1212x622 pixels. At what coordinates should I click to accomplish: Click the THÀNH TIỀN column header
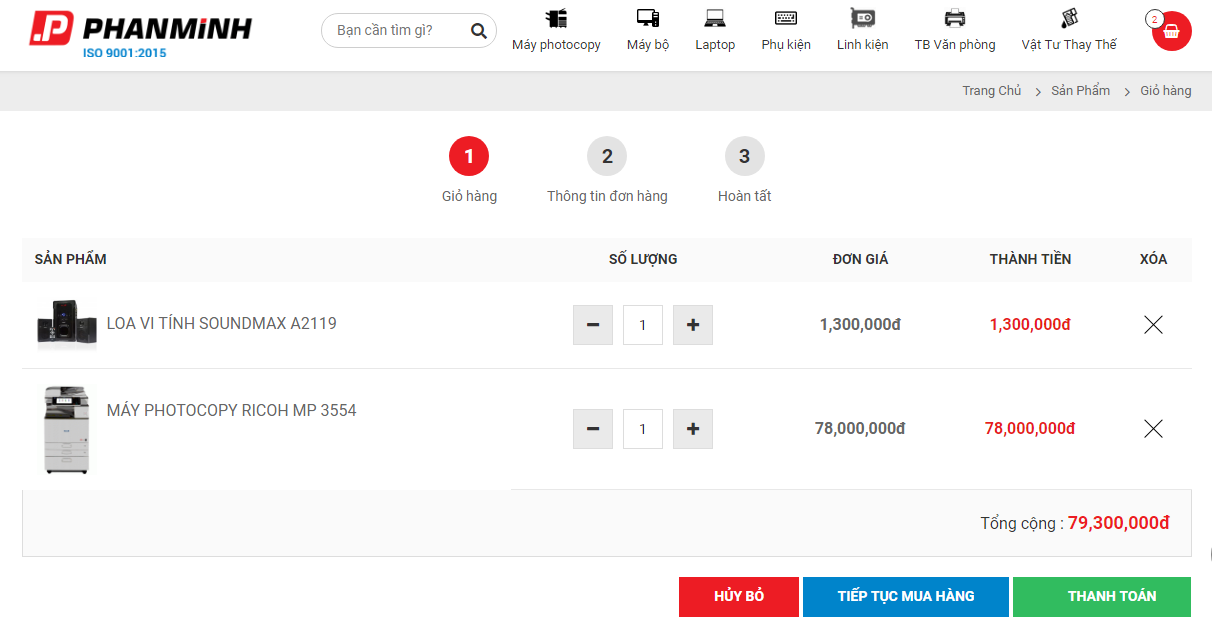[x=1030, y=259]
